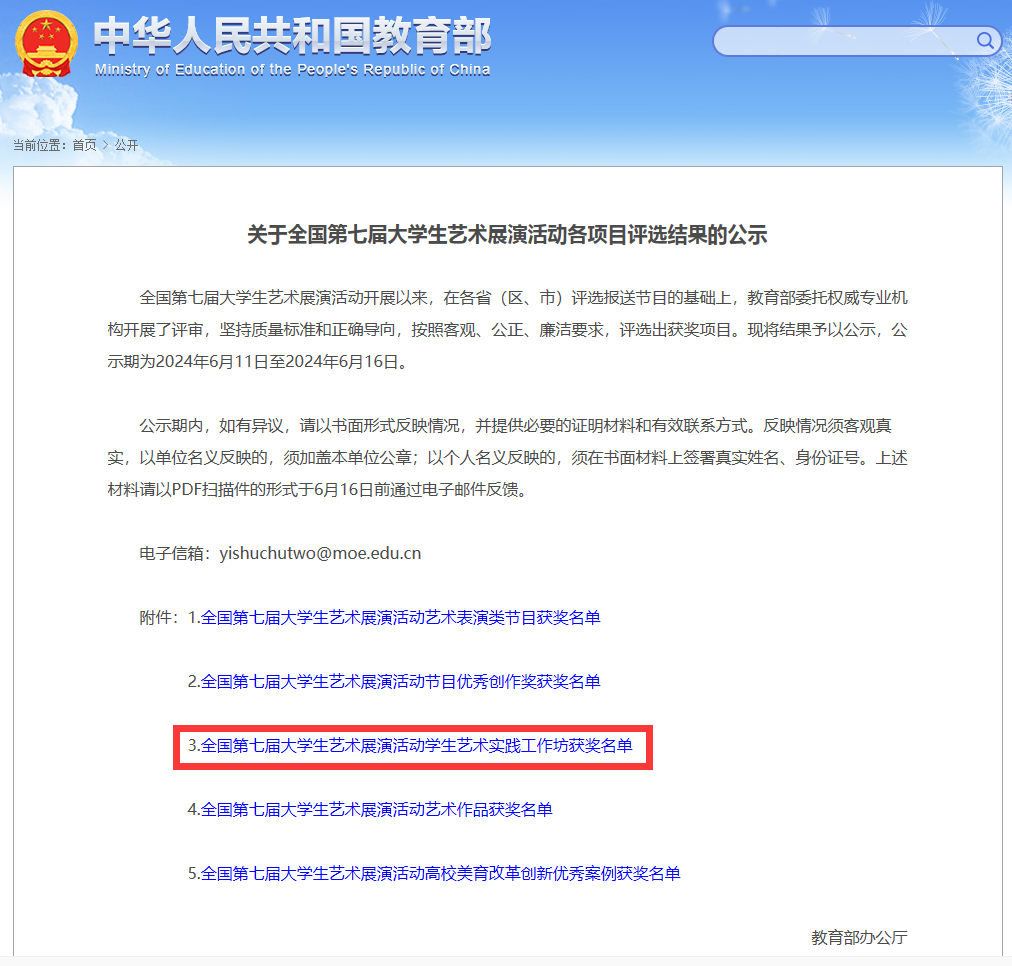Click the breadcrumb arrow after 首页

(105, 145)
